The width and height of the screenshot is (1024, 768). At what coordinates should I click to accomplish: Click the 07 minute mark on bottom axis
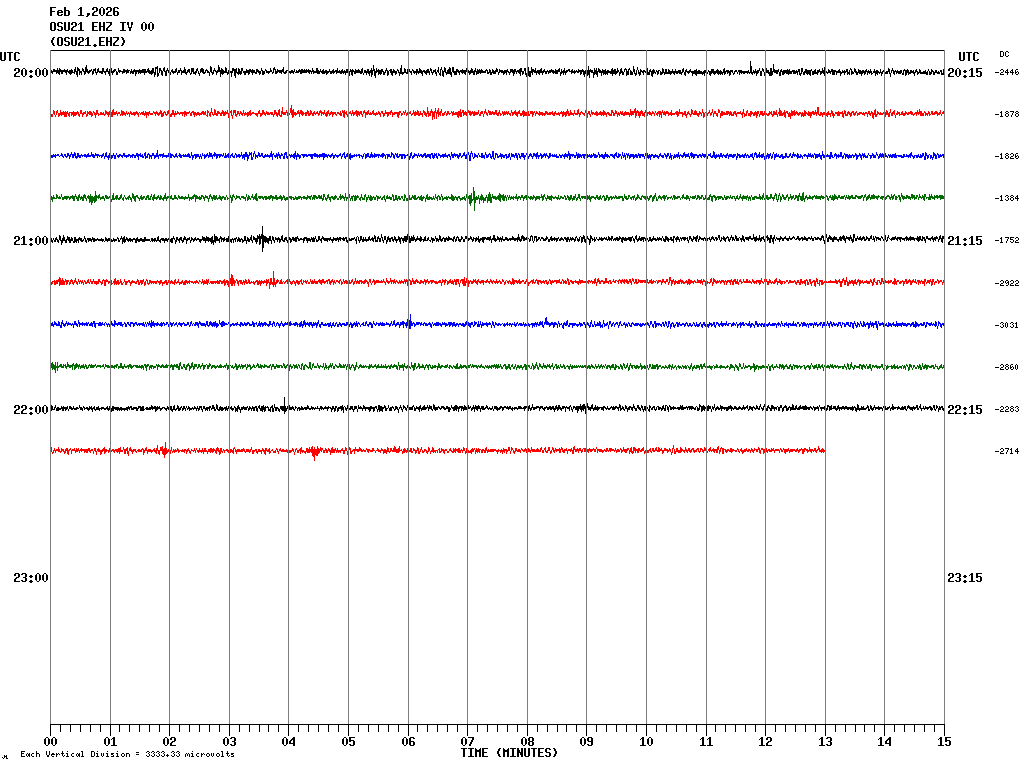point(467,742)
